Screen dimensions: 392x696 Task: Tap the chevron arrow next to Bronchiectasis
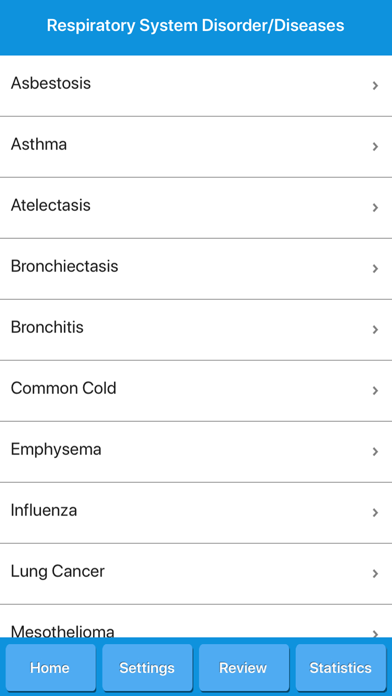point(375,269)
